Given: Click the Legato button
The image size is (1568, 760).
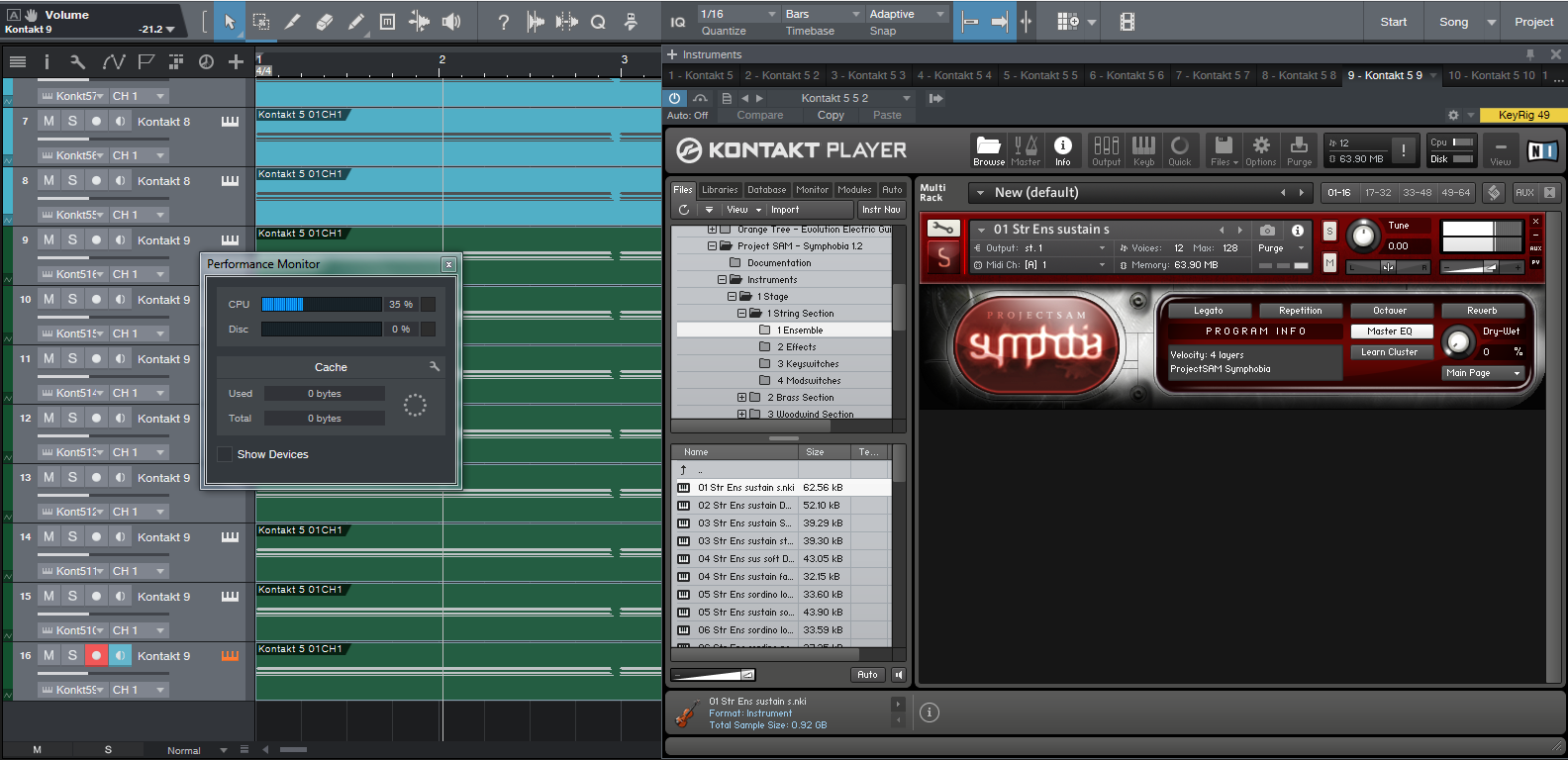Looking at the screenshot, I should (1208, 311).
